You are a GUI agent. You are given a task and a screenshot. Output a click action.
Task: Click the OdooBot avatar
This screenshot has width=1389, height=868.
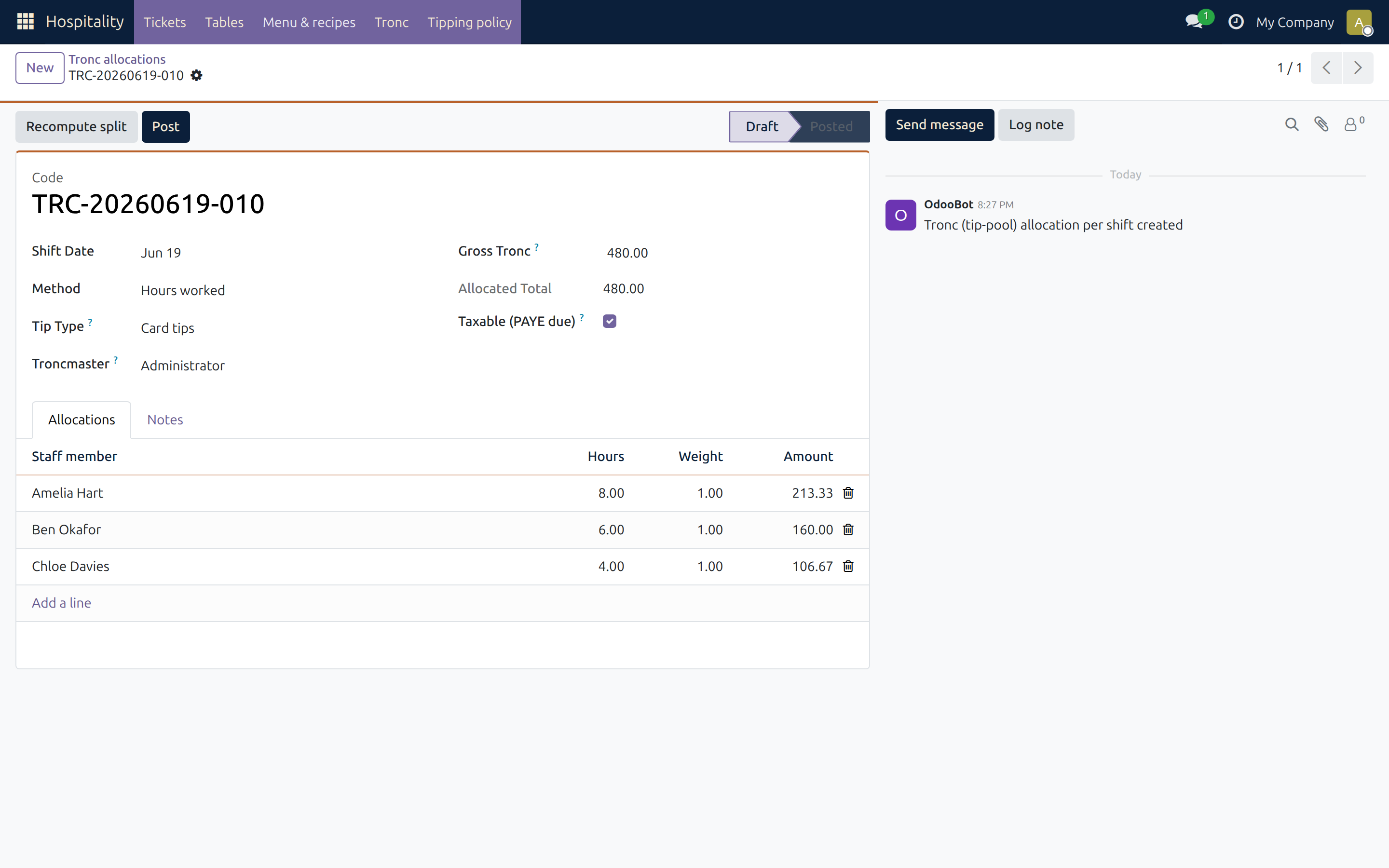pos(900,215)
